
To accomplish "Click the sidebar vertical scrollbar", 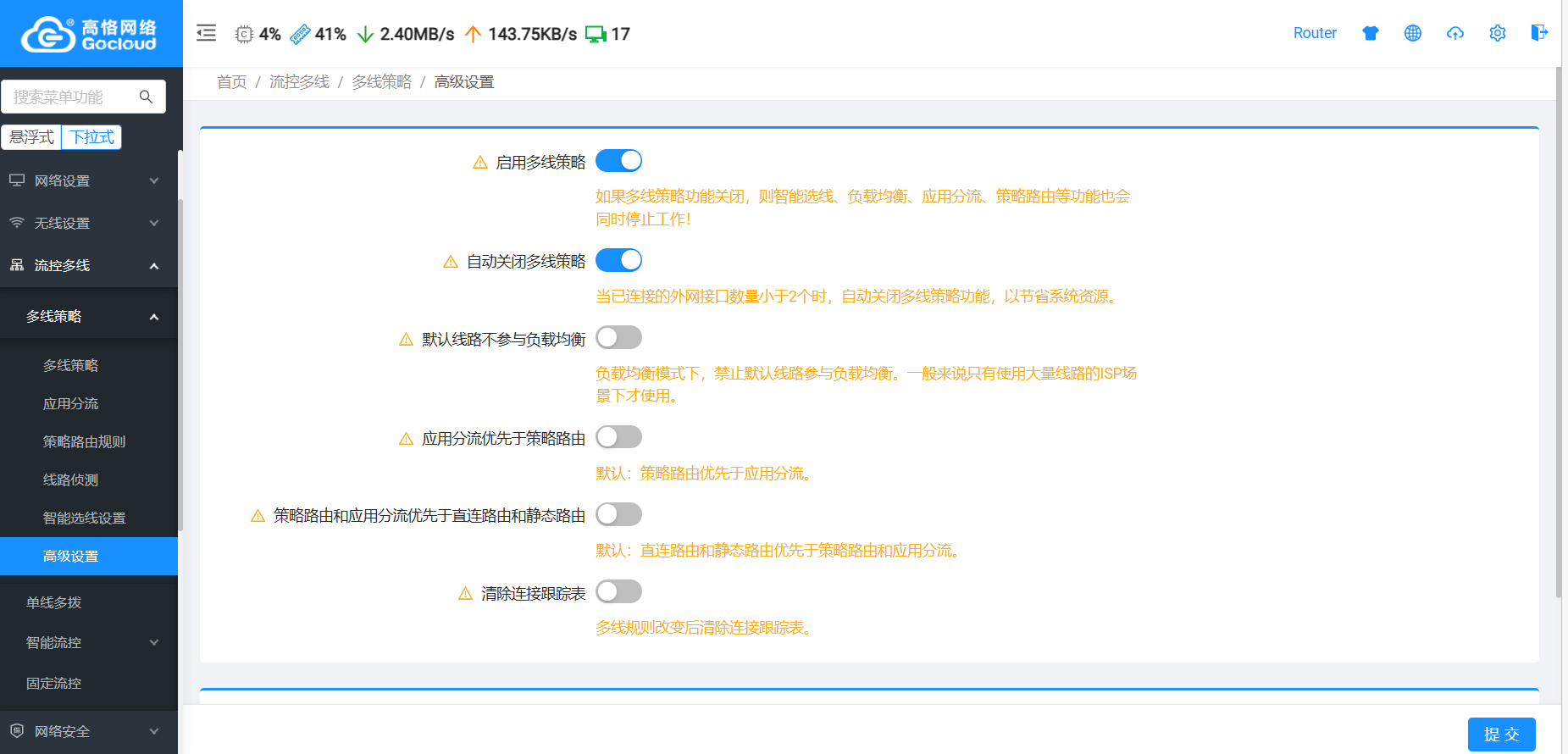I will (180, 364).
